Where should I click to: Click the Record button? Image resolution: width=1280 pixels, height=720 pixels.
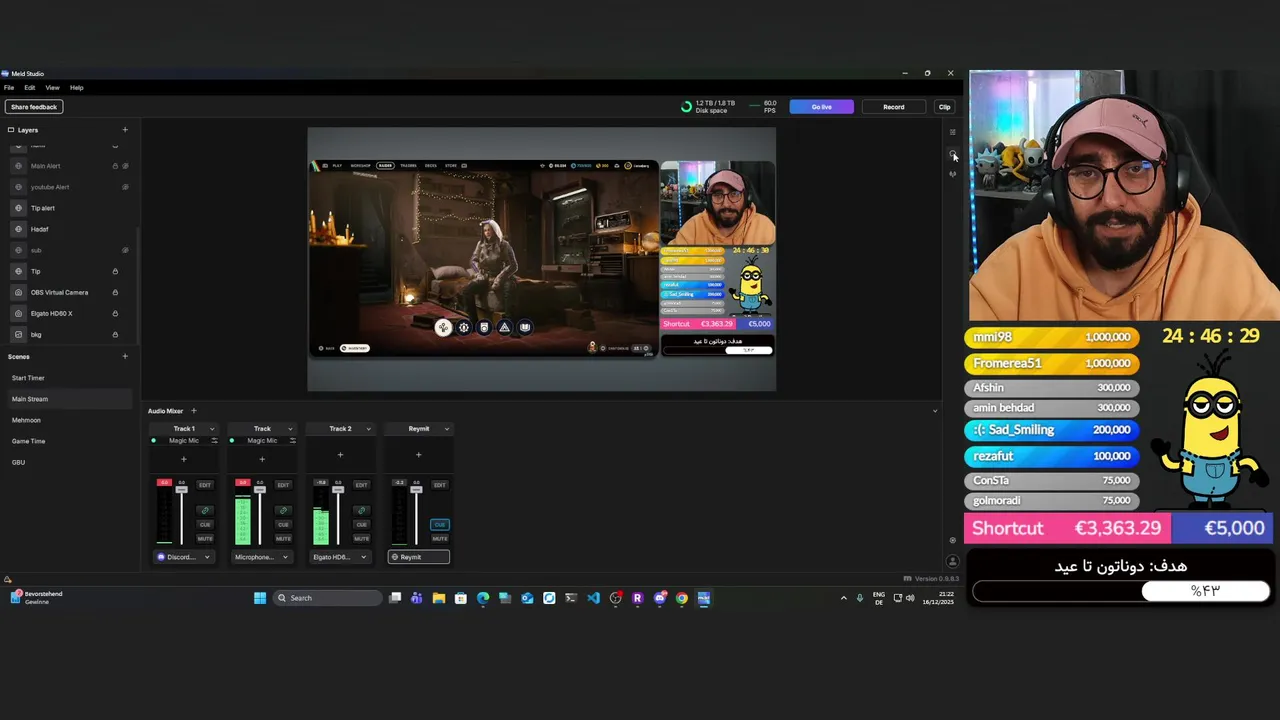(893, 107)
